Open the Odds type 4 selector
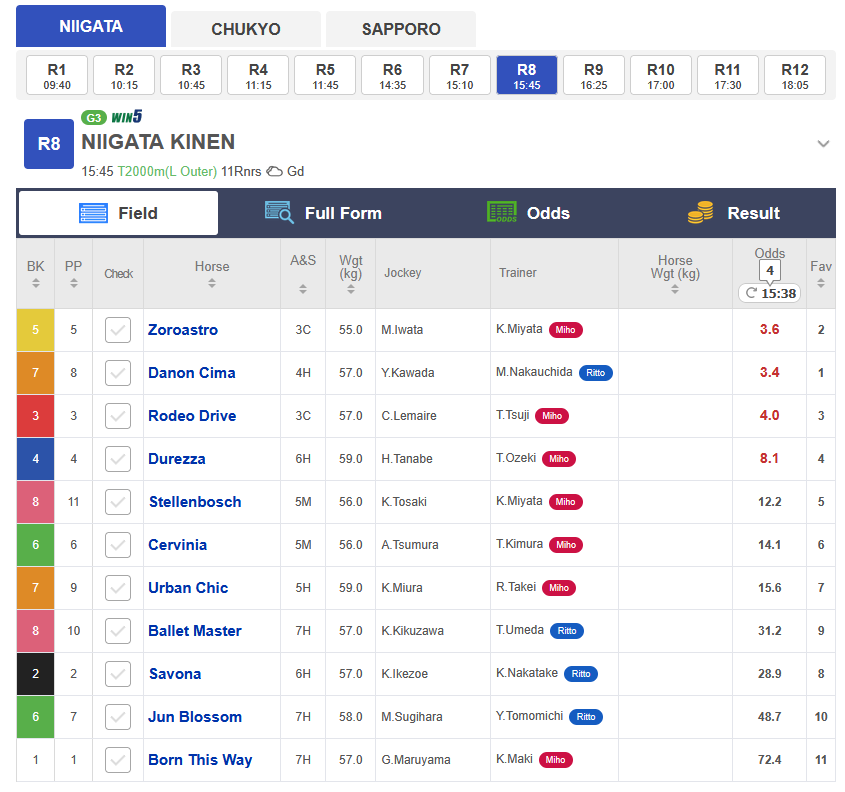The width and height of the screenshot is (845, 792). 770,270
